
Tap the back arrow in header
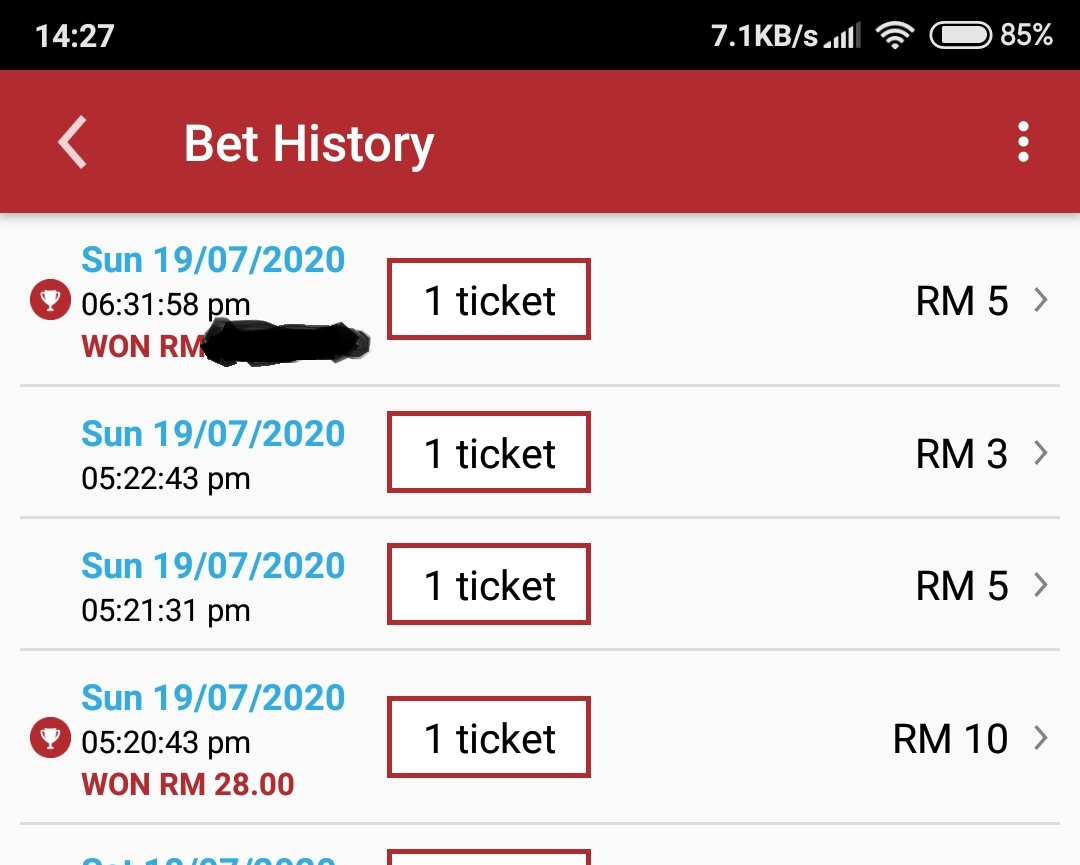click(72, 142)
